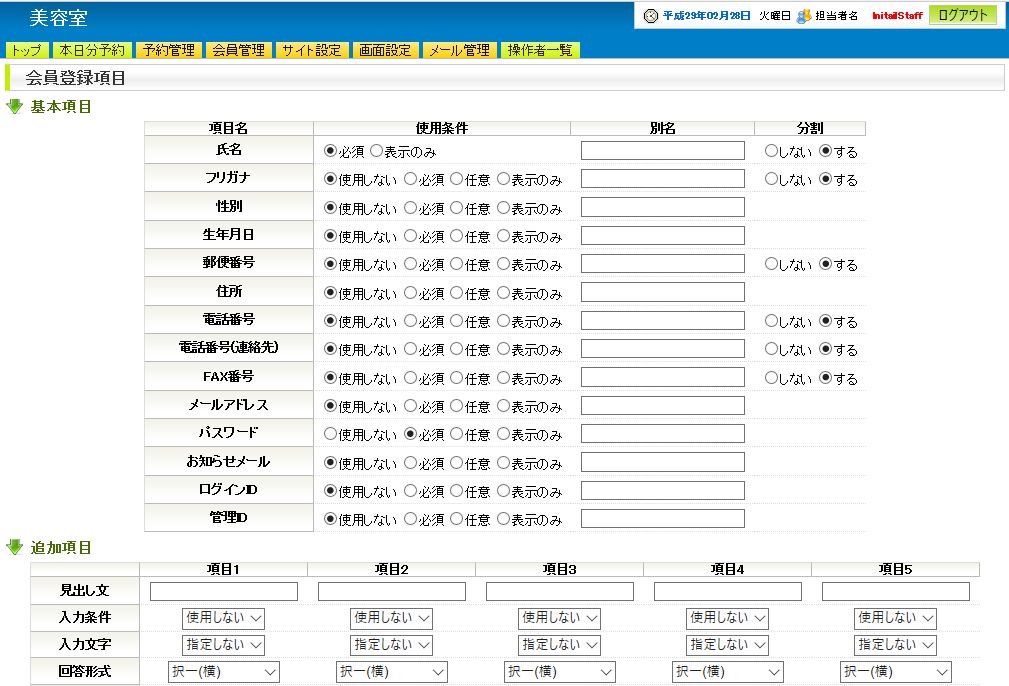Click the ログアウト button
The width and height of the screenshot is (1009, 686).
pos(963,15)
